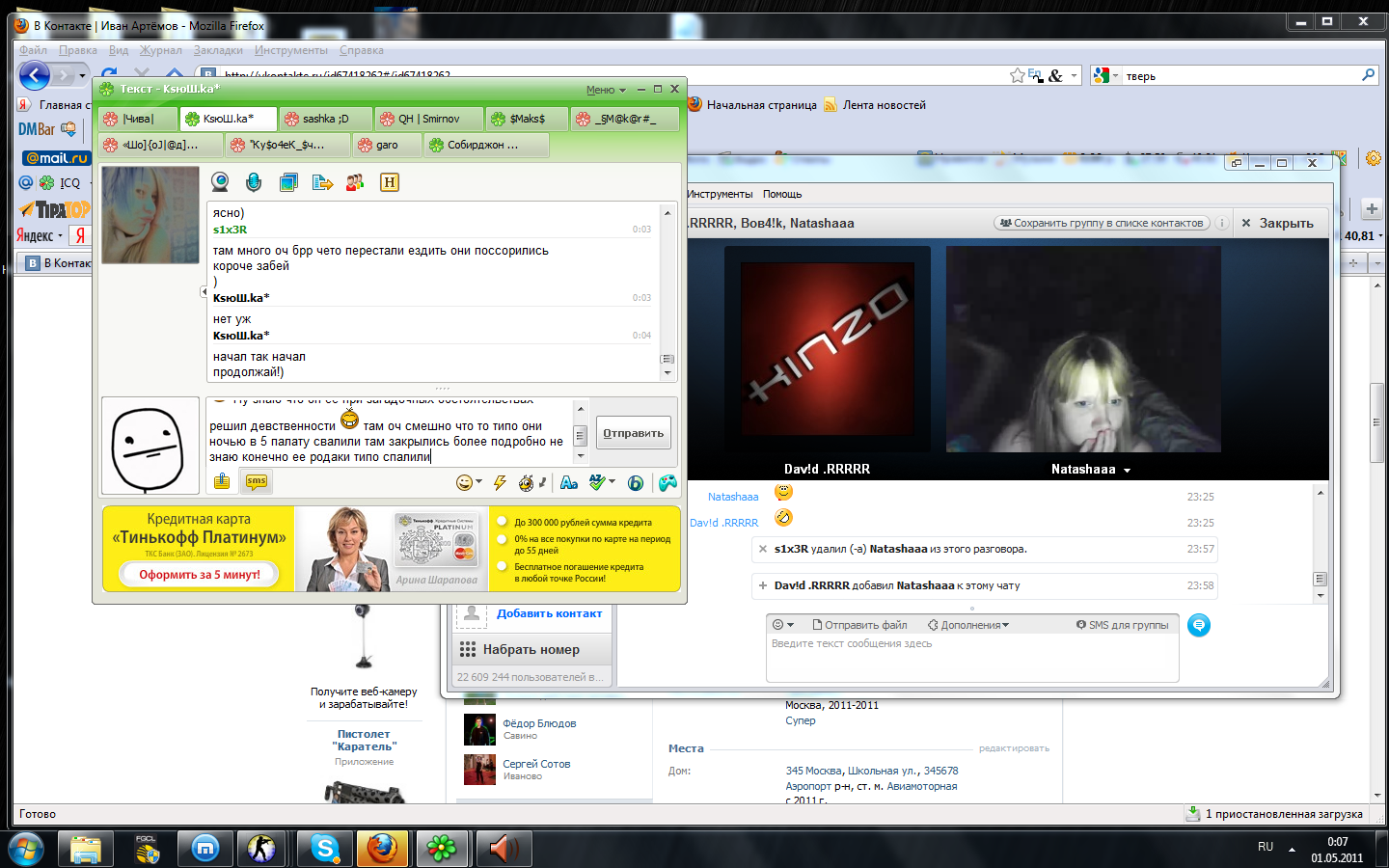Click the ICQ flower taskbar icon

coord(442,849)
